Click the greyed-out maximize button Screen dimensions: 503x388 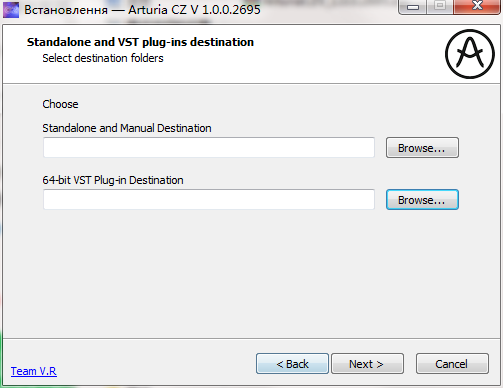[440, 7]
